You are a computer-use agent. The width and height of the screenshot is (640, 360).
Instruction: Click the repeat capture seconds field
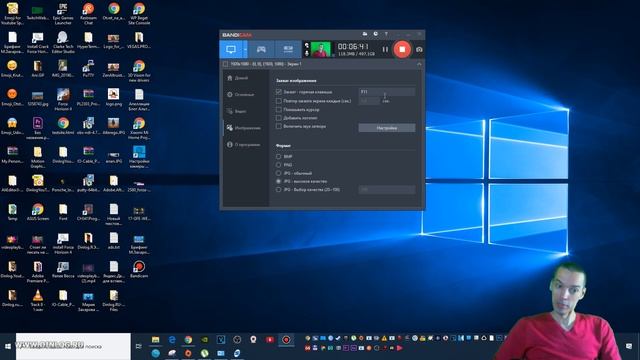[369, 101]
